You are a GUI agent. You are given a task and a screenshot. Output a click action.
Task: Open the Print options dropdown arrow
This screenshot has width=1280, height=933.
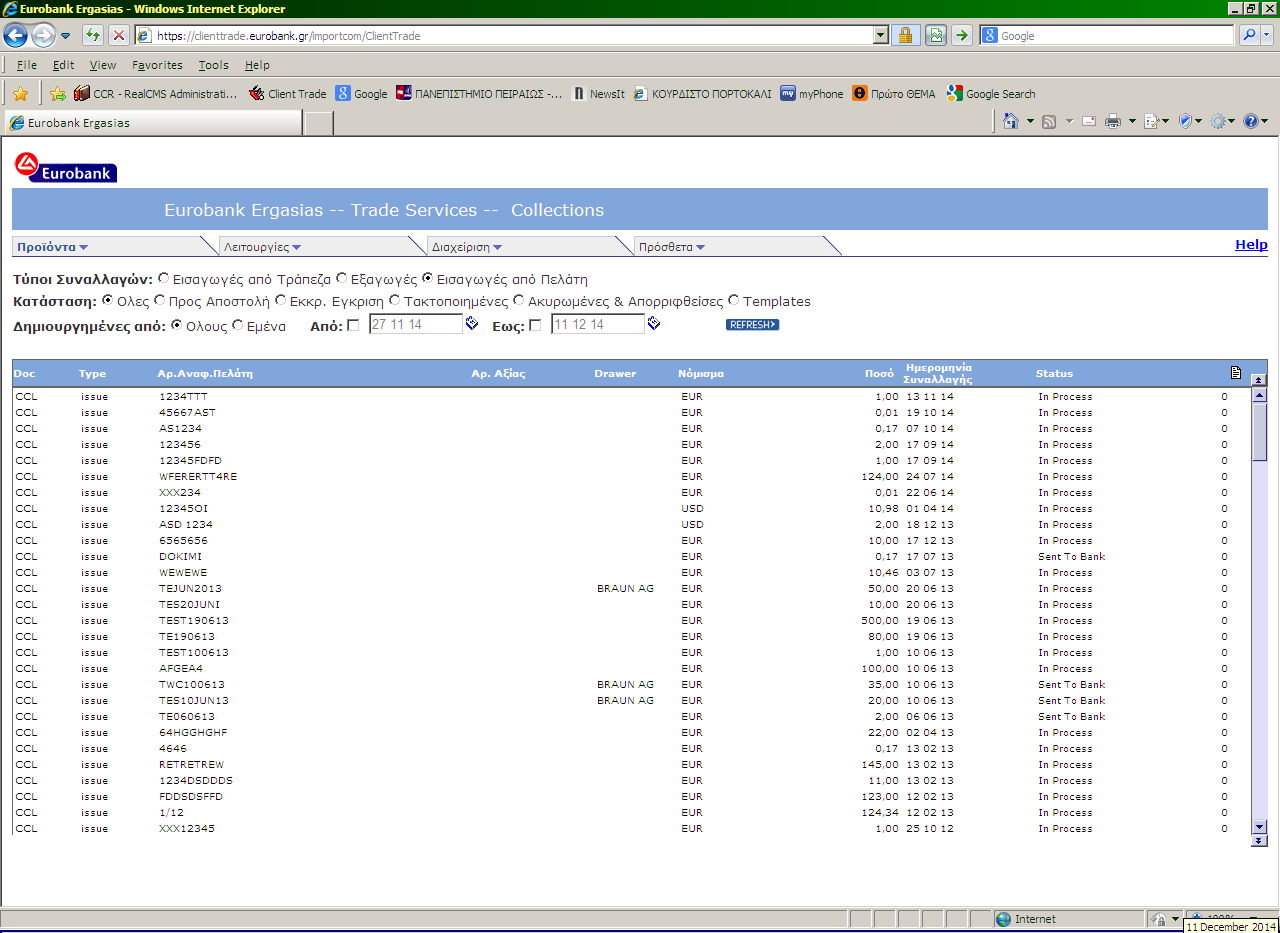click(1132, 121)
